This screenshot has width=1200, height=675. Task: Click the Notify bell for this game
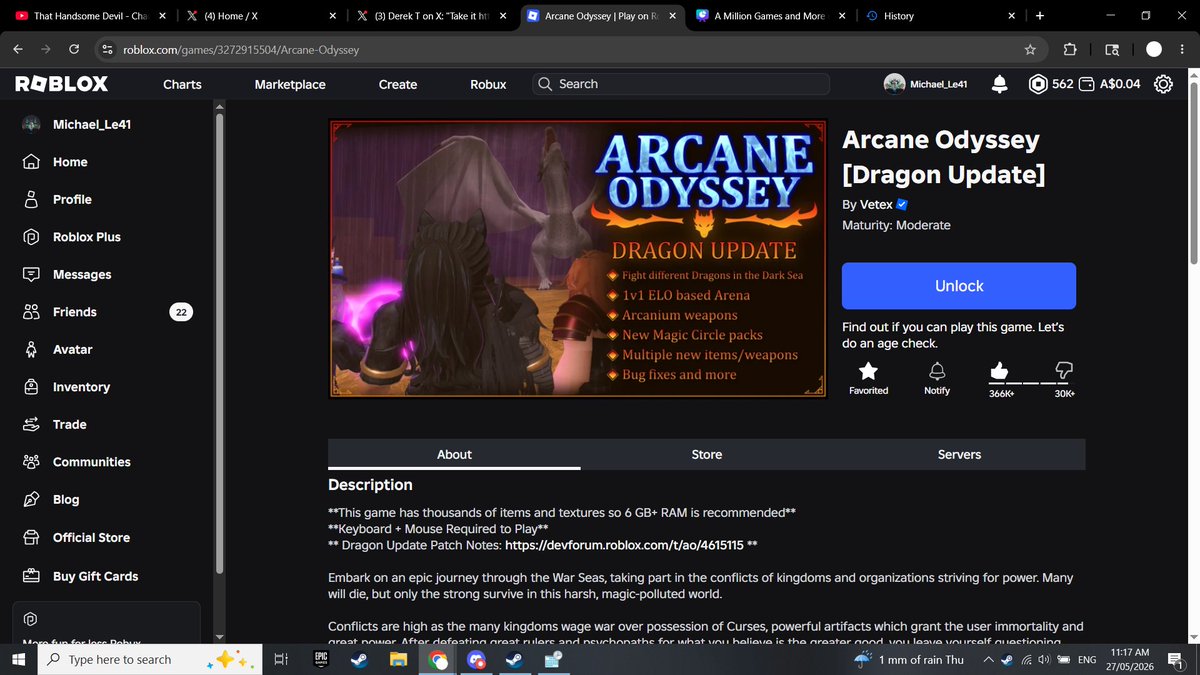937,370
